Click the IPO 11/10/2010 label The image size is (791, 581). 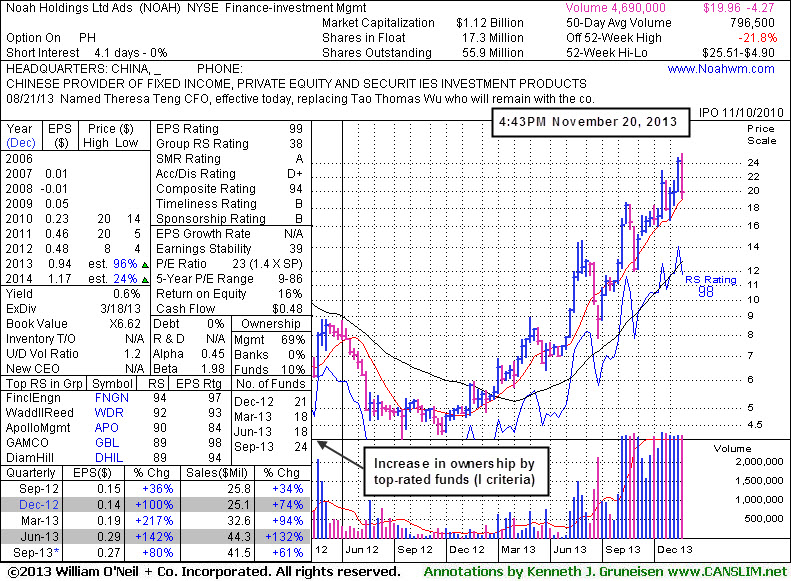741,112
